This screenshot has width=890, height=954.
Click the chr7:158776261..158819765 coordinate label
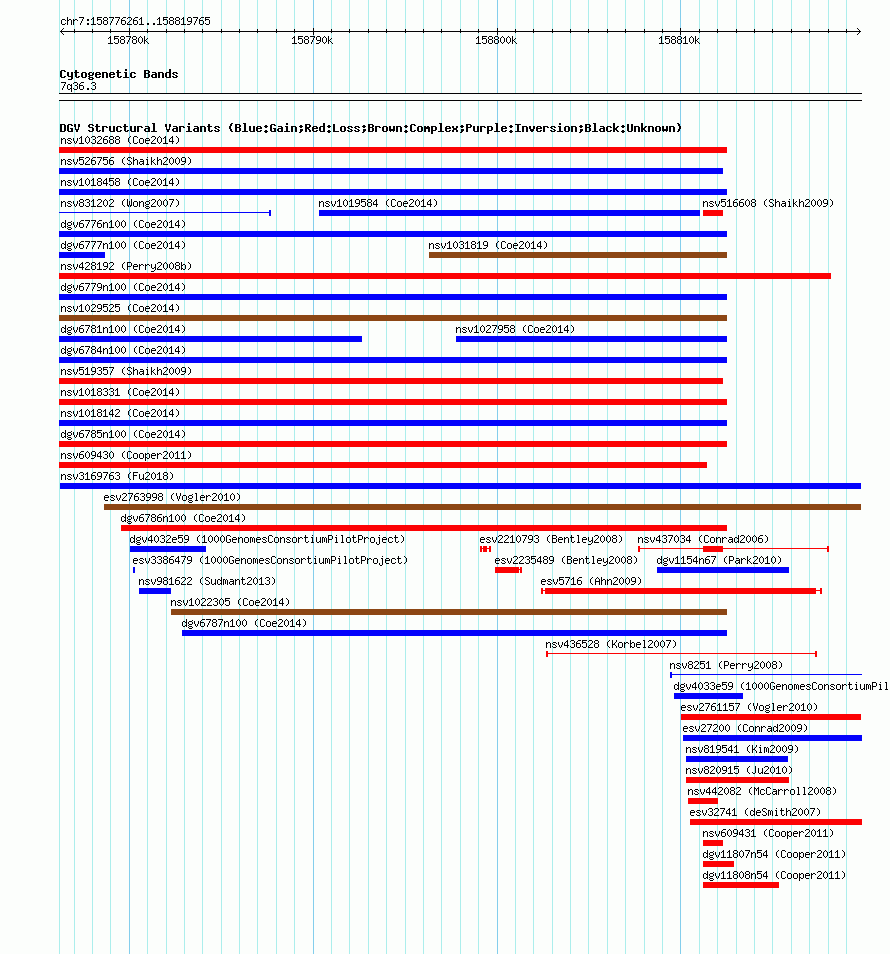(135, 21)
